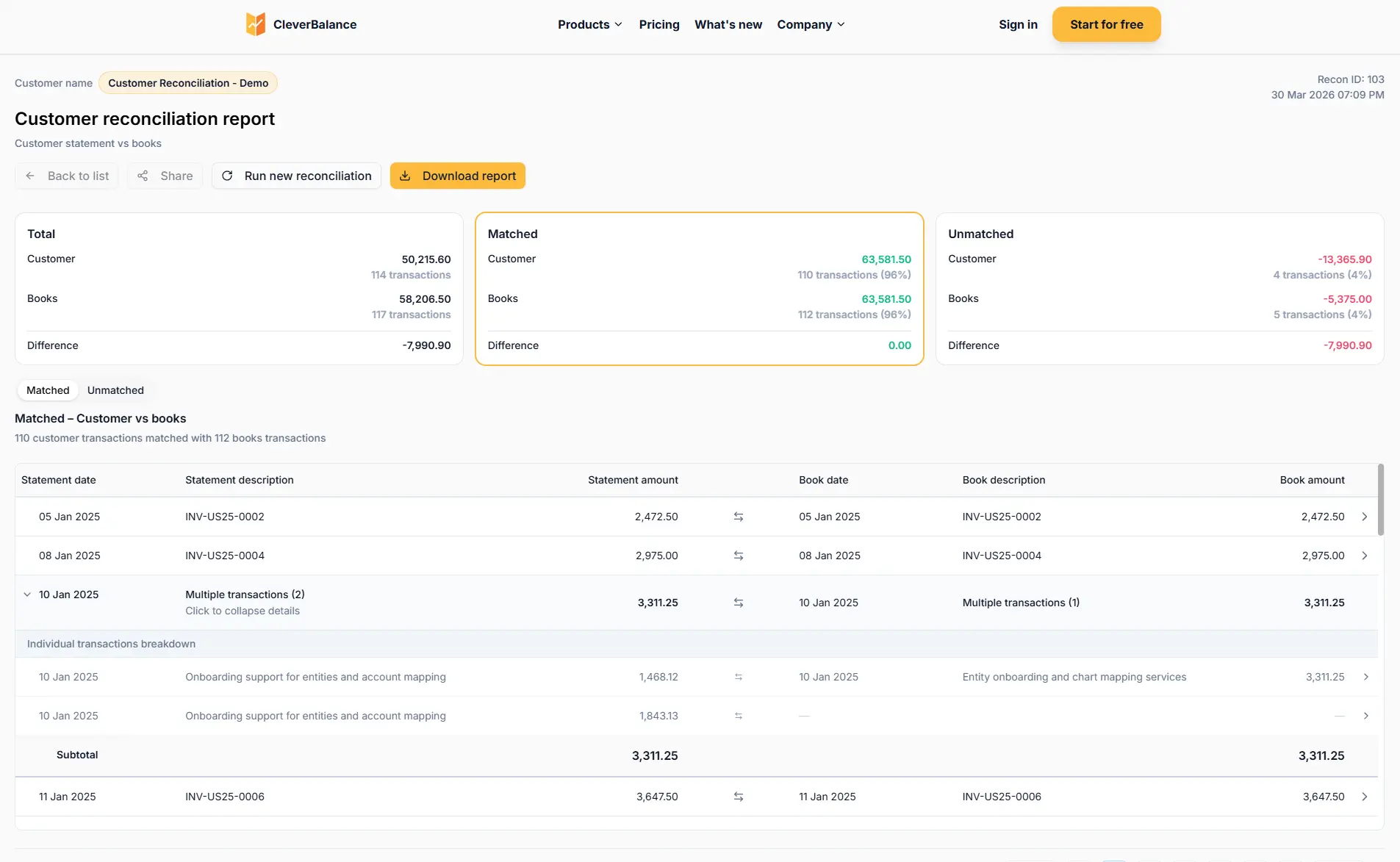Click Run new reconciliation button
The width and height of the screenshot is (1400, 862).
pyautogui.click(x=296, y=176)
